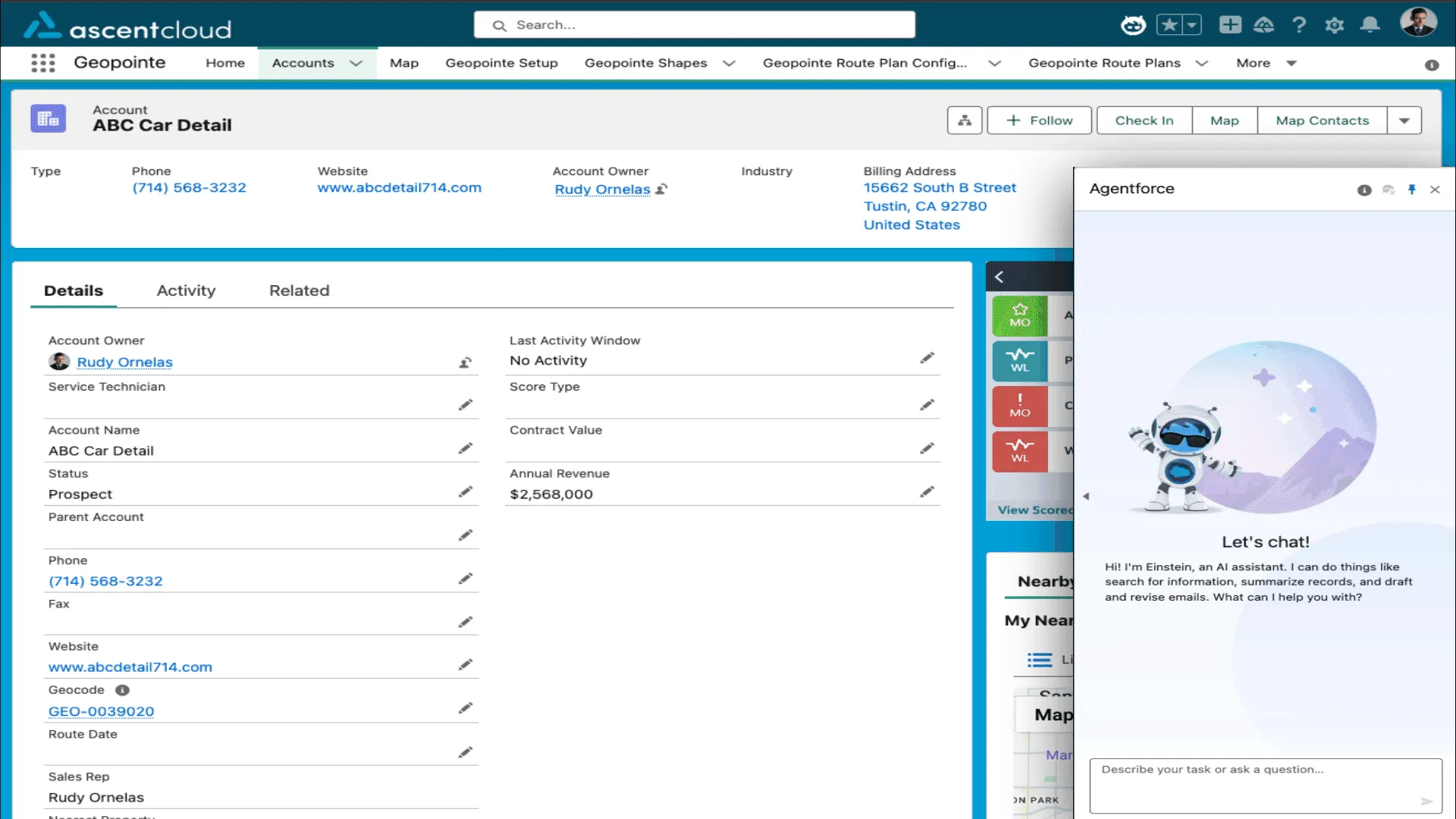Screen dimensions: 1456x819
Task: Open the Setup gear icon
Action: coord(1334,25)
